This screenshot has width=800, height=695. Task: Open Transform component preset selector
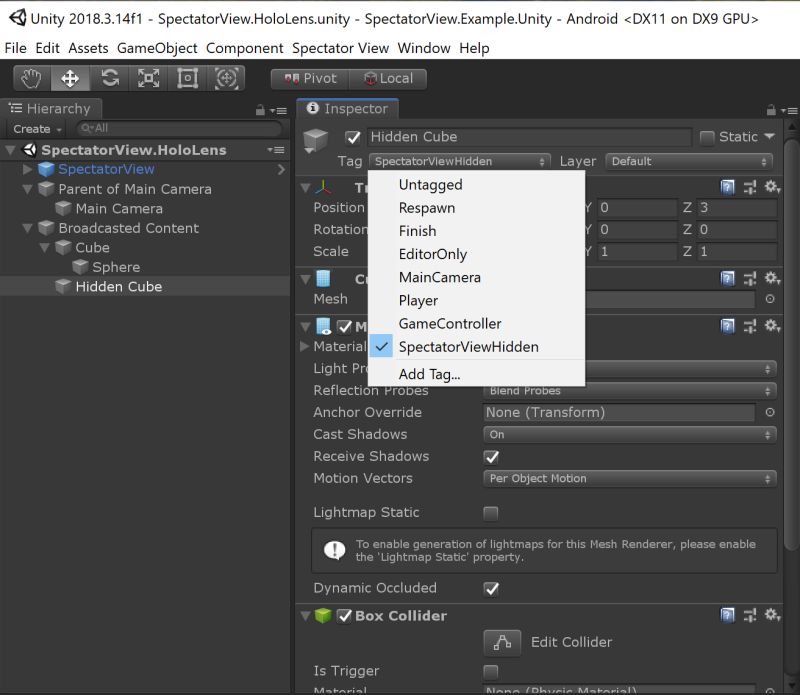point(749,187)
